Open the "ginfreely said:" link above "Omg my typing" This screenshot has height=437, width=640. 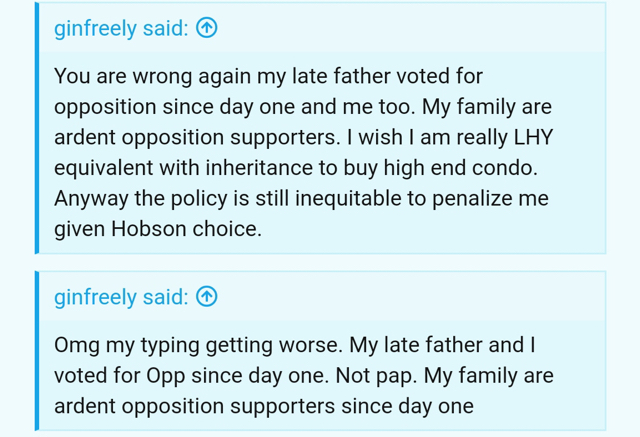[121, 297]
